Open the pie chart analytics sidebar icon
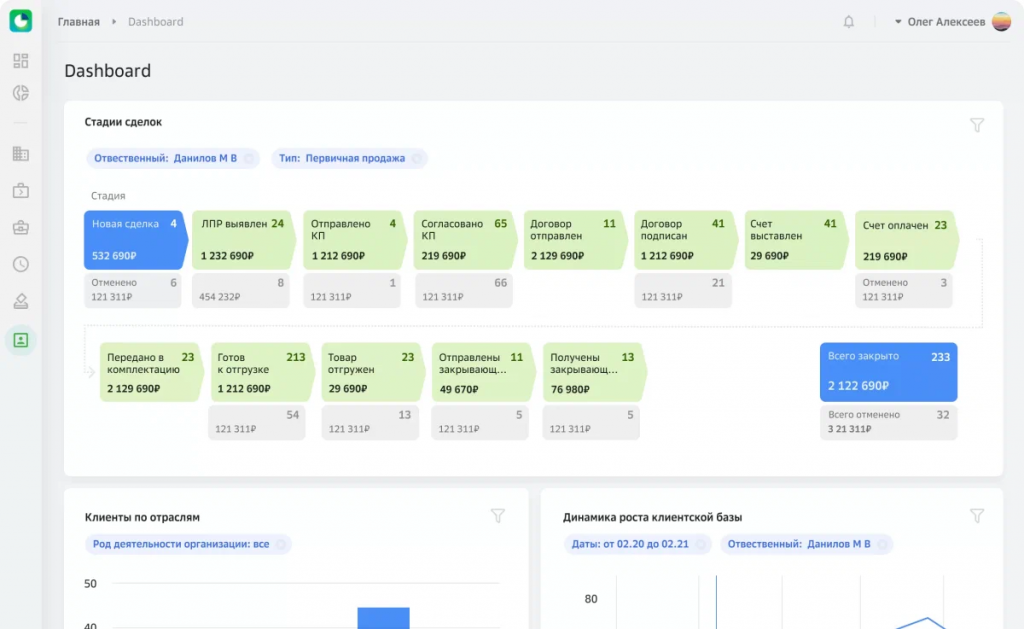 point(21,93)
